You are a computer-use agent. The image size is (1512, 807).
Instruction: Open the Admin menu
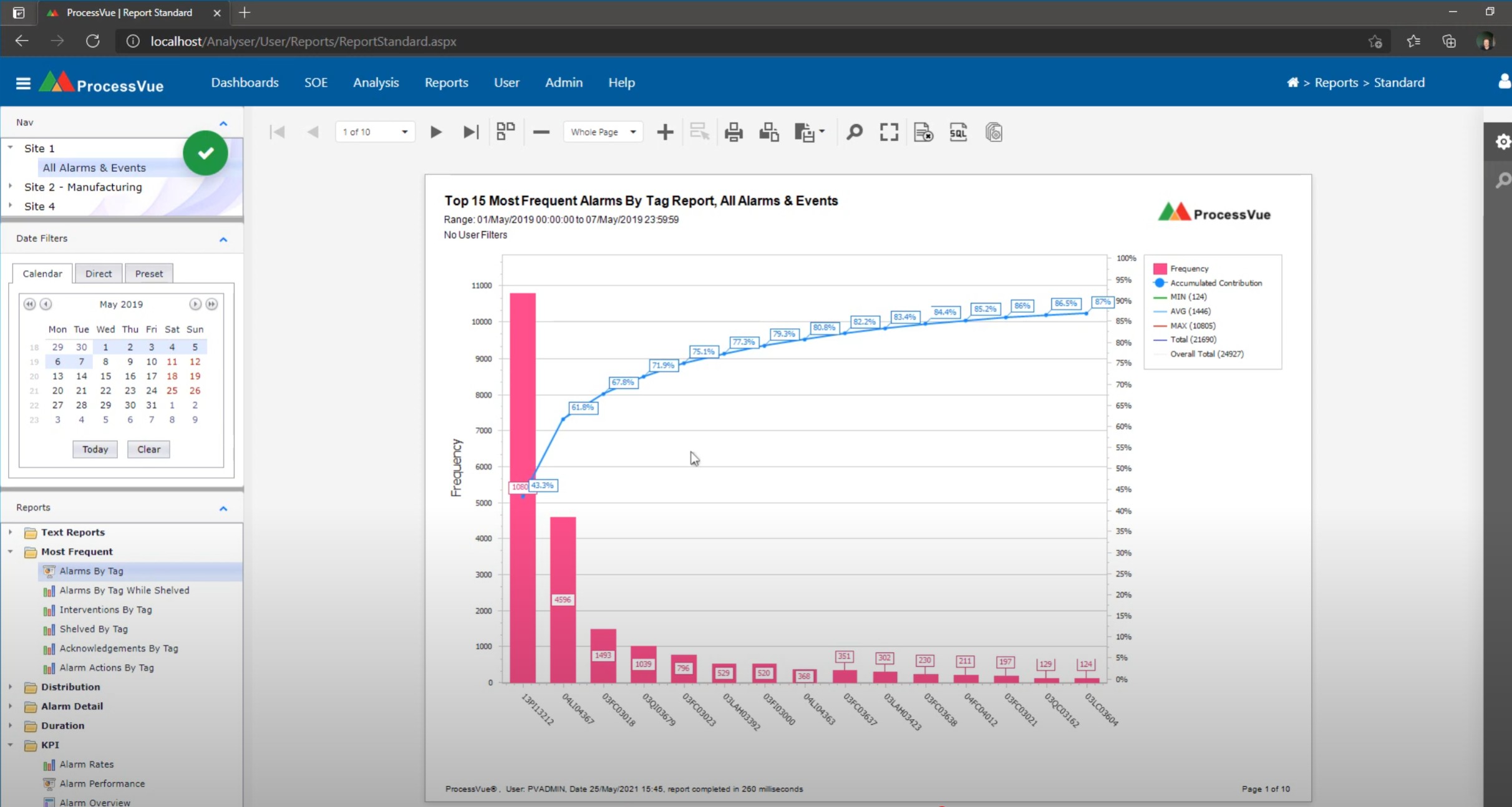(564, 82)
